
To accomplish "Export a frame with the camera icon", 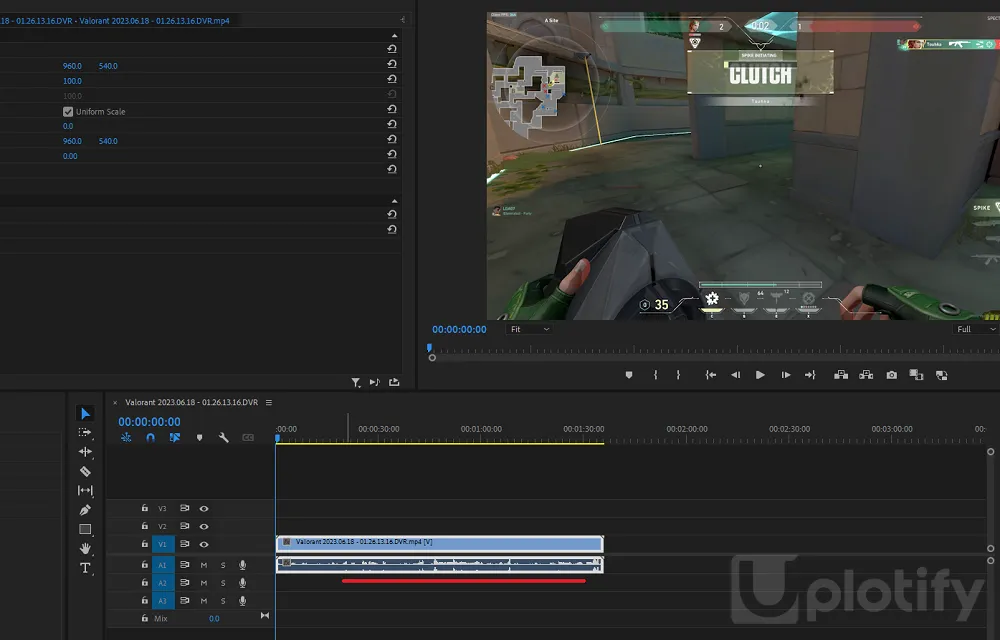I will [892, 375].
